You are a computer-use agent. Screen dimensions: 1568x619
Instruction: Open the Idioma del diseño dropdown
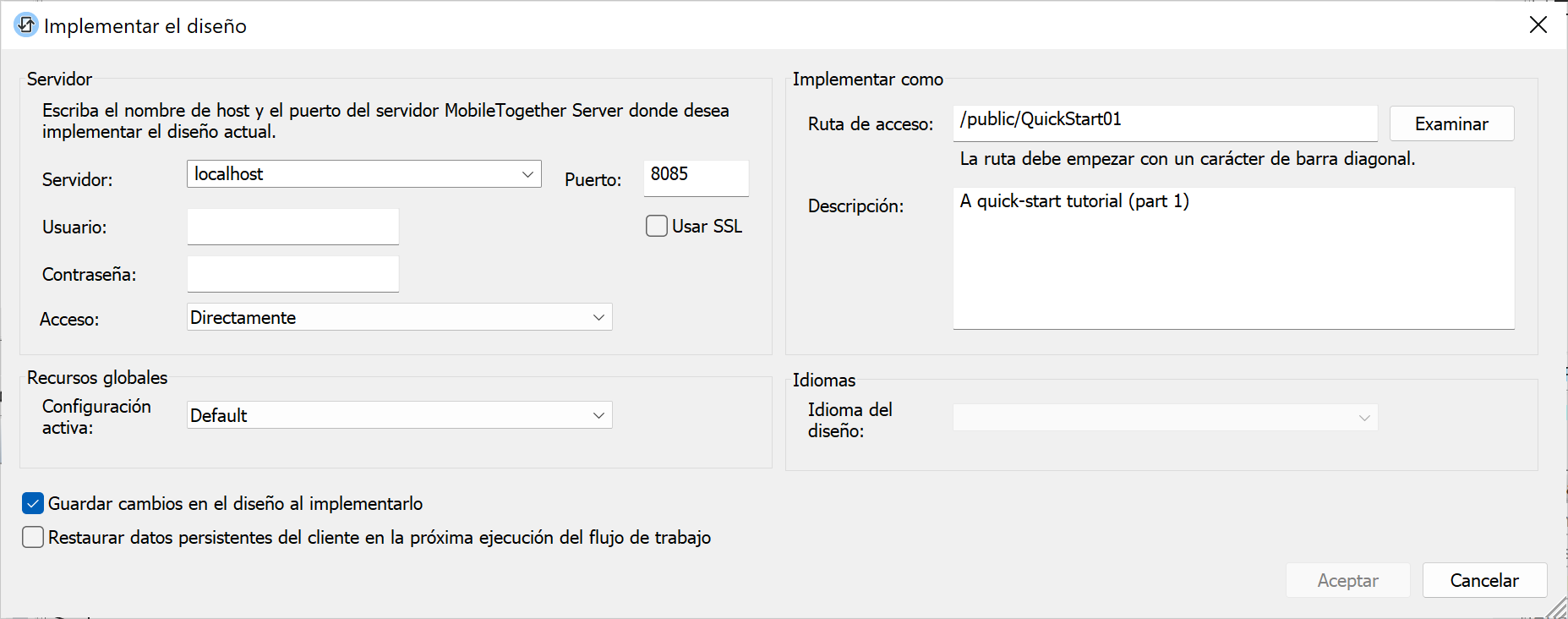(1363, 418)
